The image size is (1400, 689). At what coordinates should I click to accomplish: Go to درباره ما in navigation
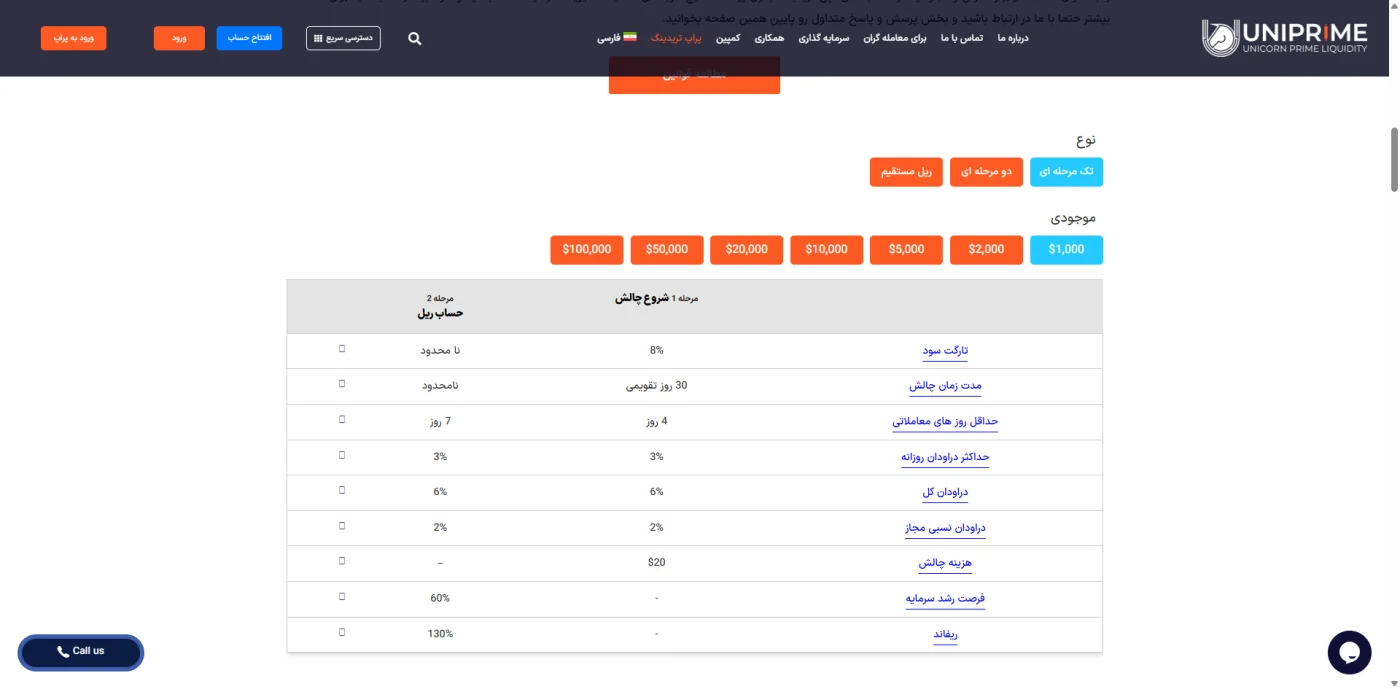(1013, 38)
